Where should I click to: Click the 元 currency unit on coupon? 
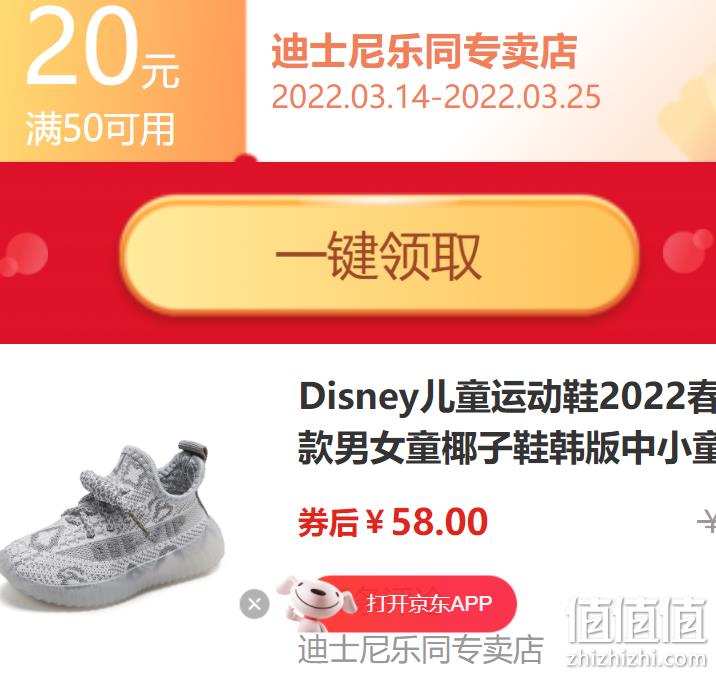coord(160,71)
